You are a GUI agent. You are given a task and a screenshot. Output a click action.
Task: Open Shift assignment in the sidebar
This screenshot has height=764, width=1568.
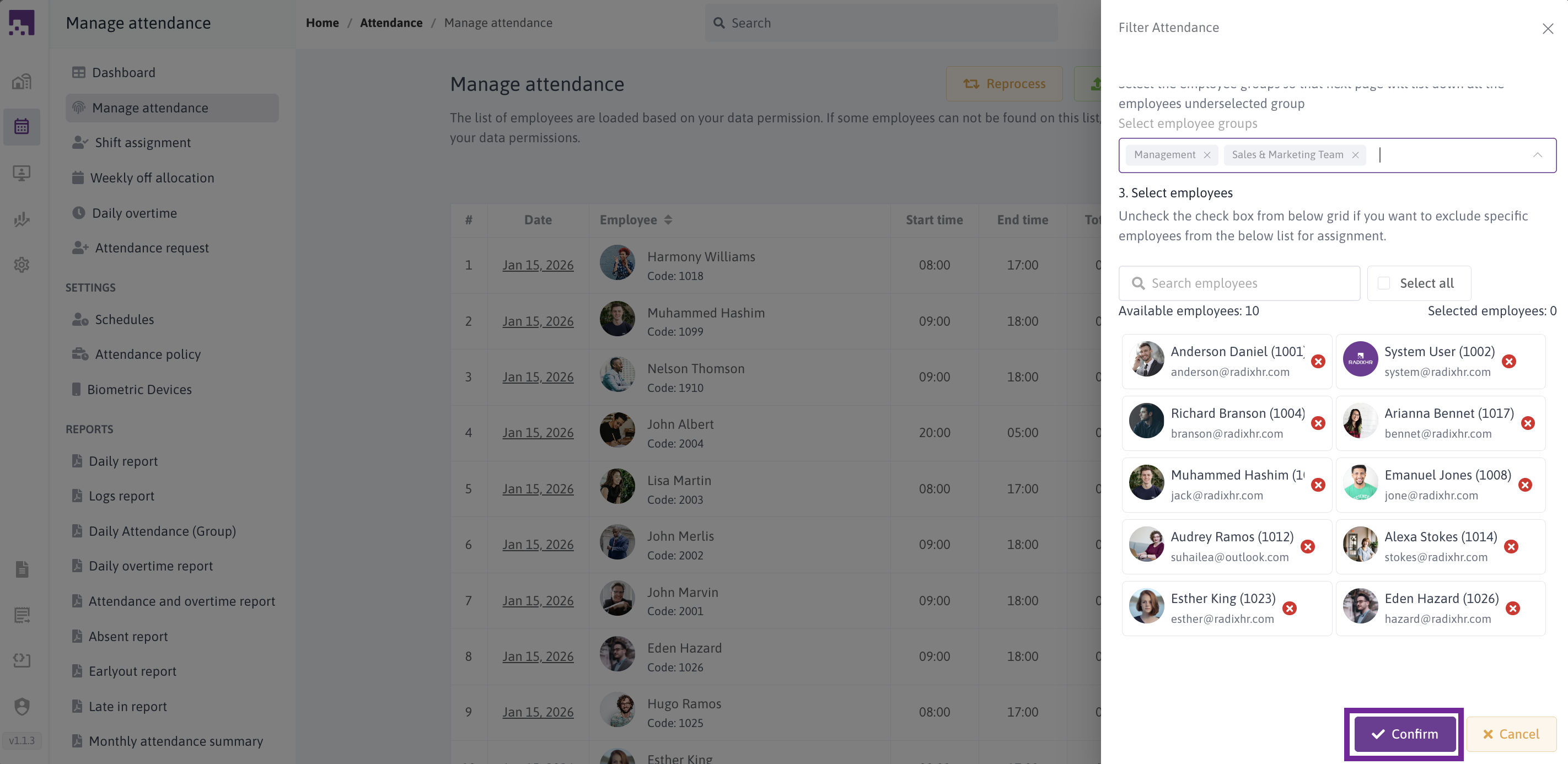(142, 142)
